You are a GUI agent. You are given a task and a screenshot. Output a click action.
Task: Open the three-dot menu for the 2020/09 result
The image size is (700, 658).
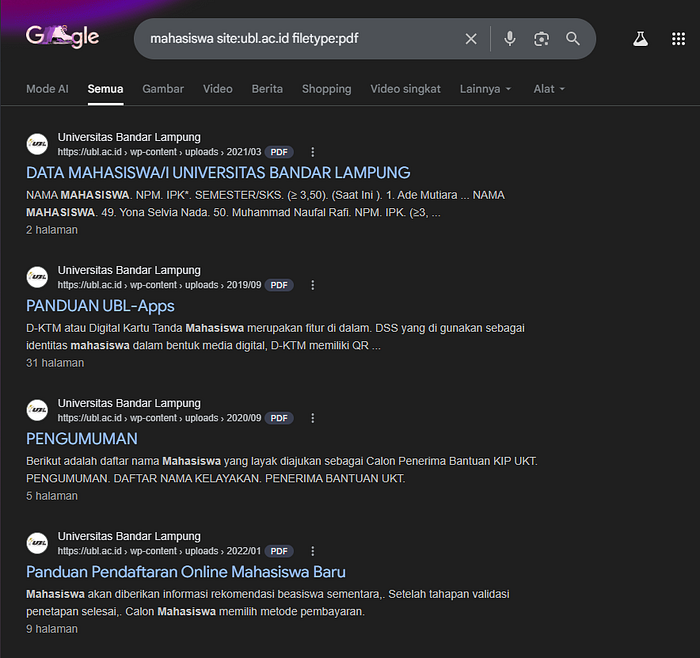312,418
